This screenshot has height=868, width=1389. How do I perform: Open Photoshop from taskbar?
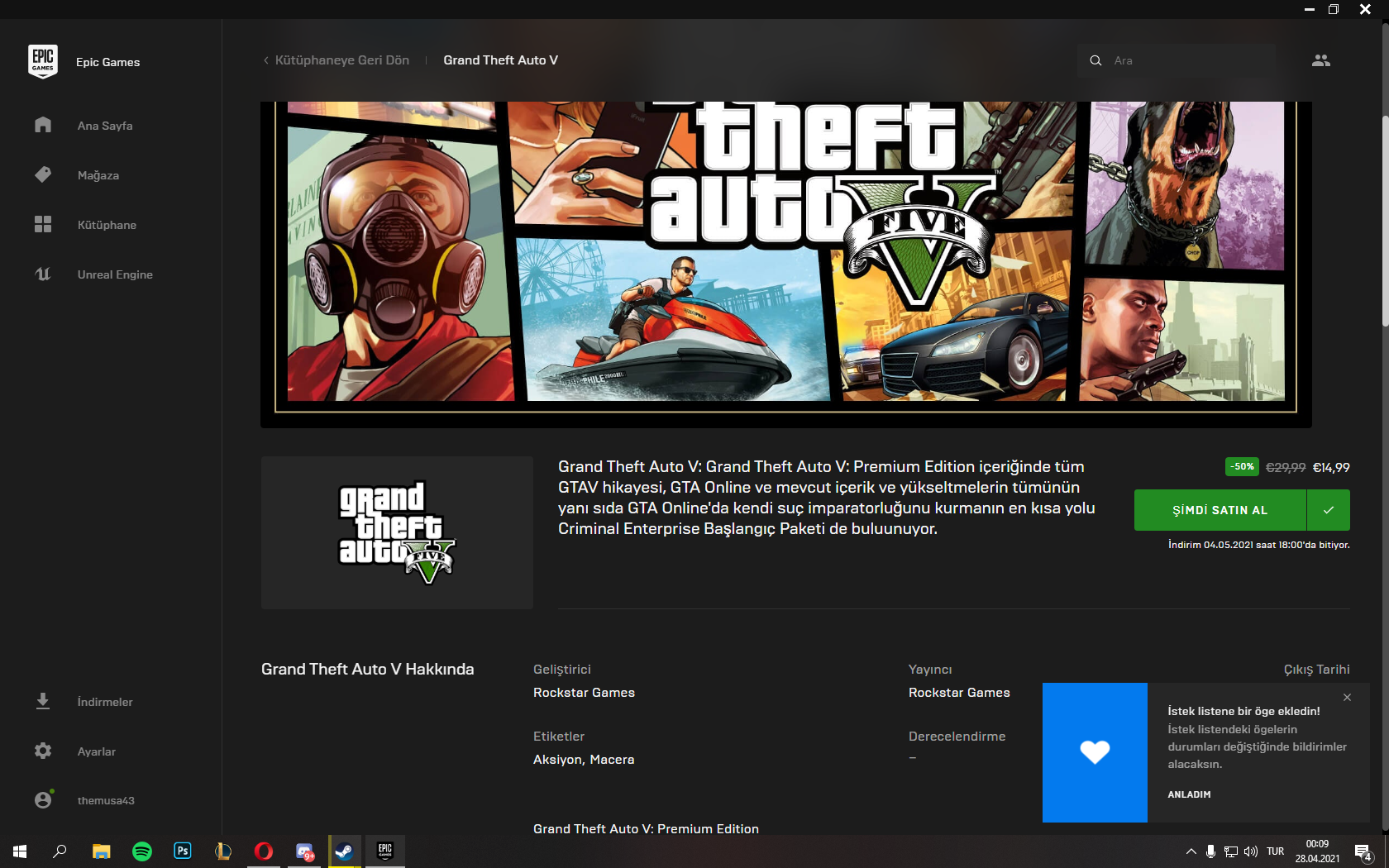tap(183, 851)
